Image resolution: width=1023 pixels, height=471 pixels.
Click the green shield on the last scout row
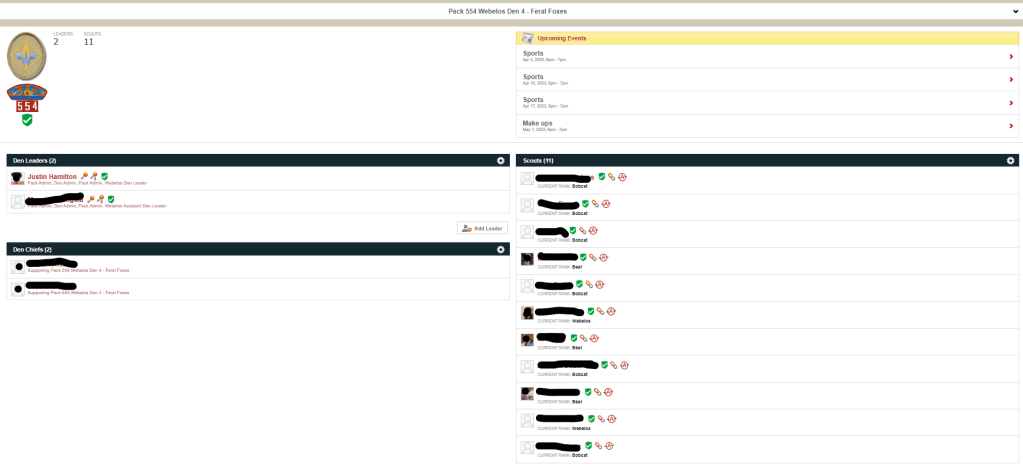[x=589, y=446]
